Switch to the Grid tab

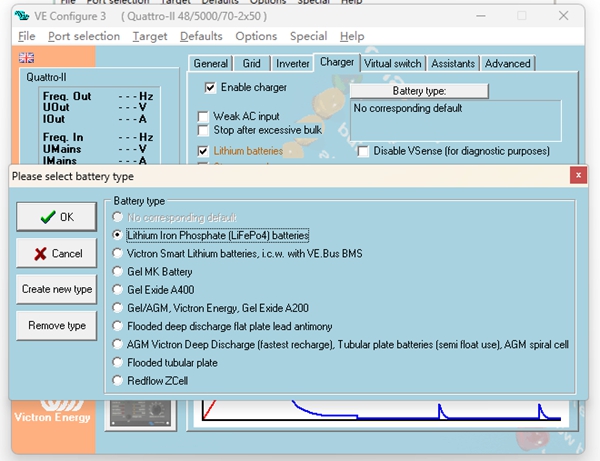coord(251,64)
